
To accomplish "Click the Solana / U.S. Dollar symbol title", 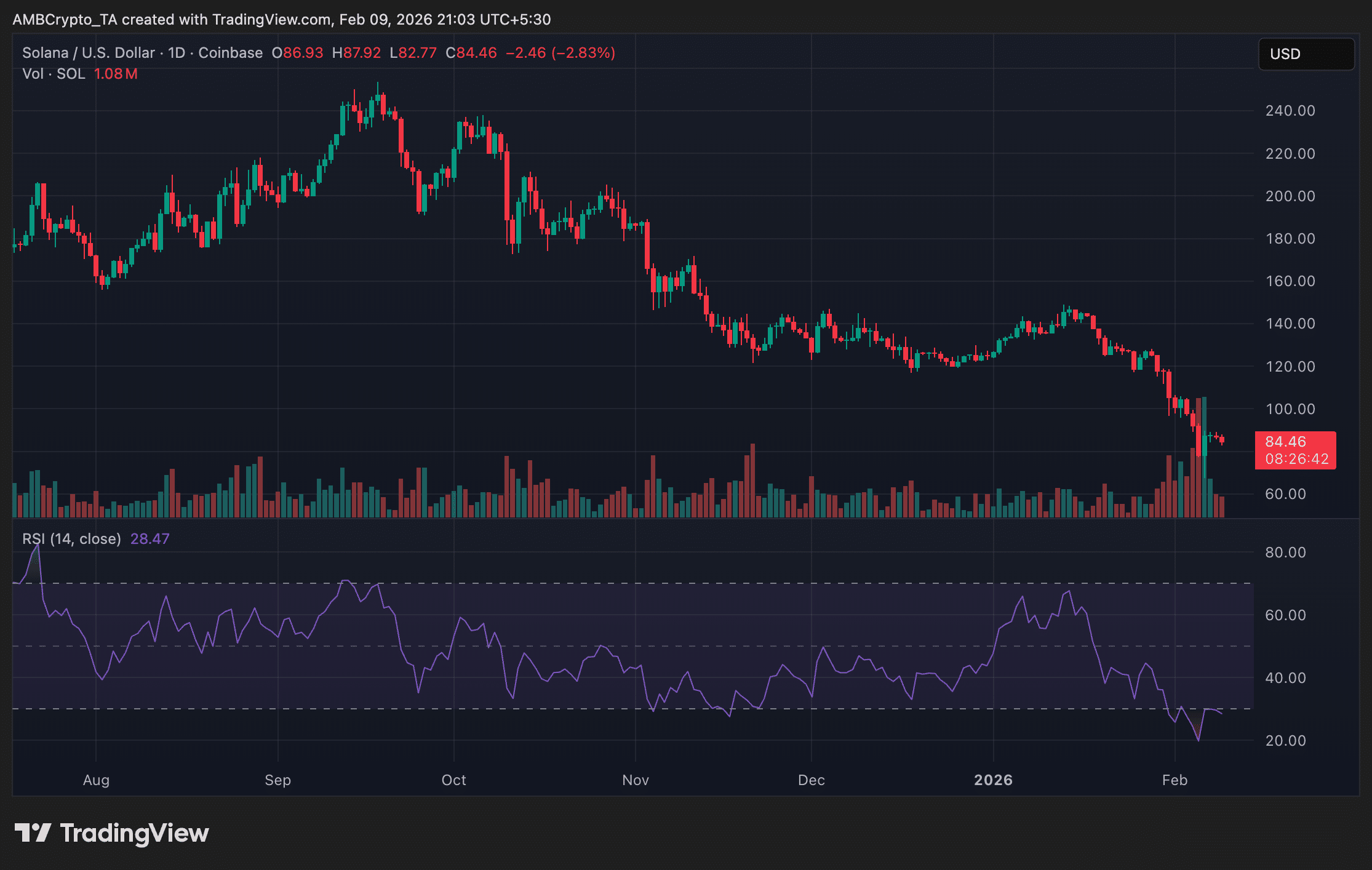I will click(89, 53).
